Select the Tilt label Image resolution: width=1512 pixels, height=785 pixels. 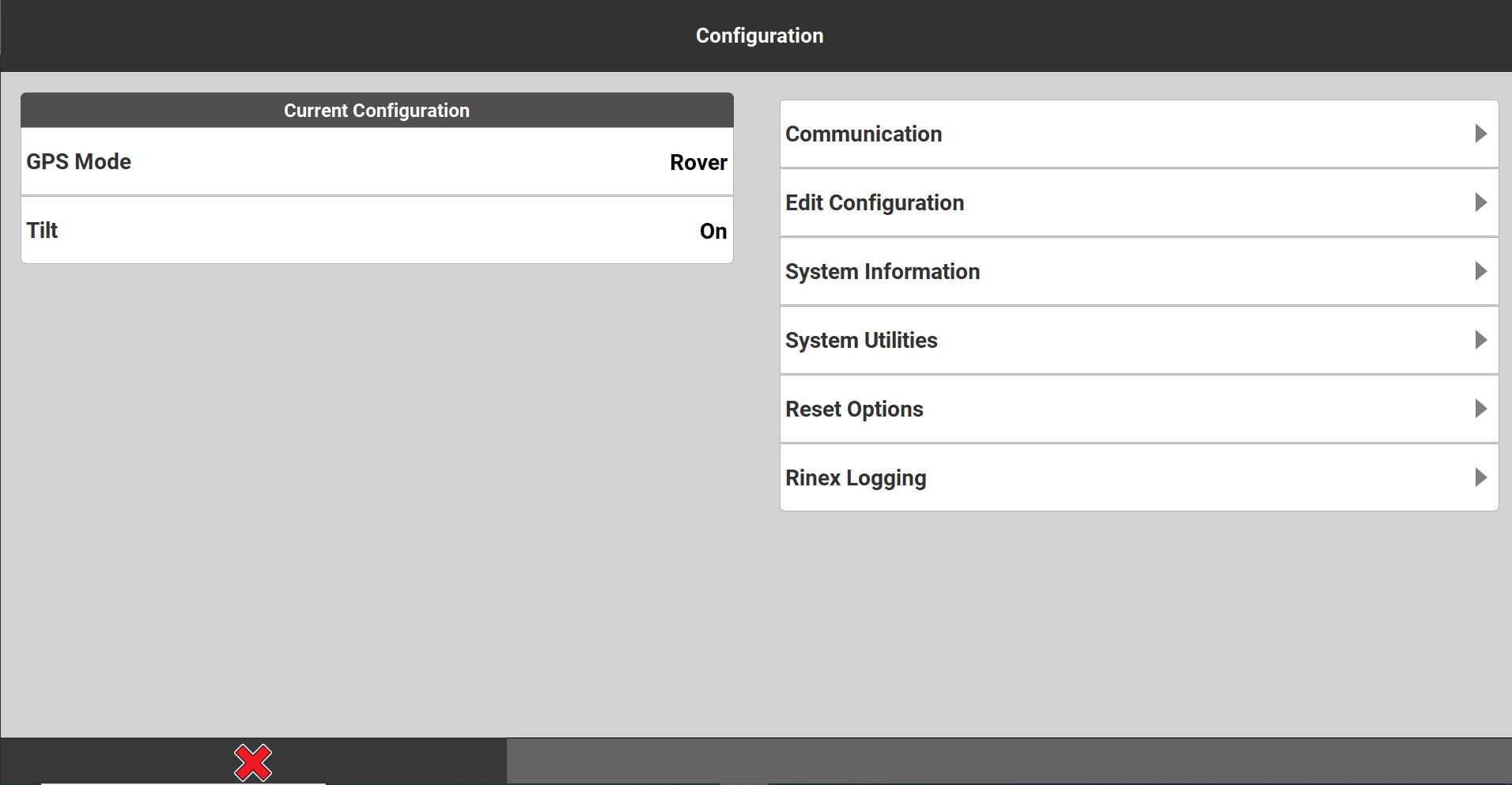pyautogui.click(x=43, y=231)
